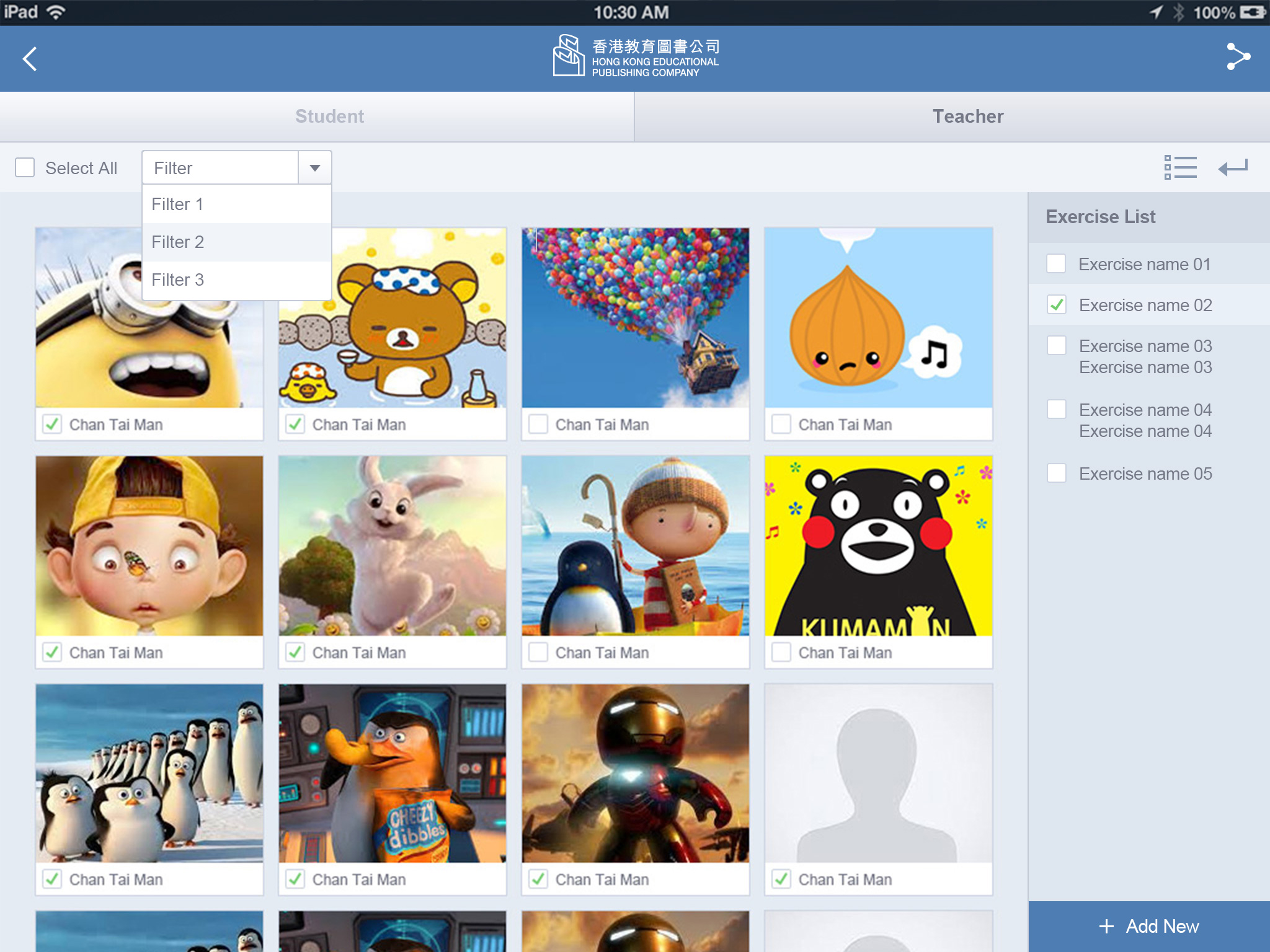Click the return arrow icon

coord(1233,167)
